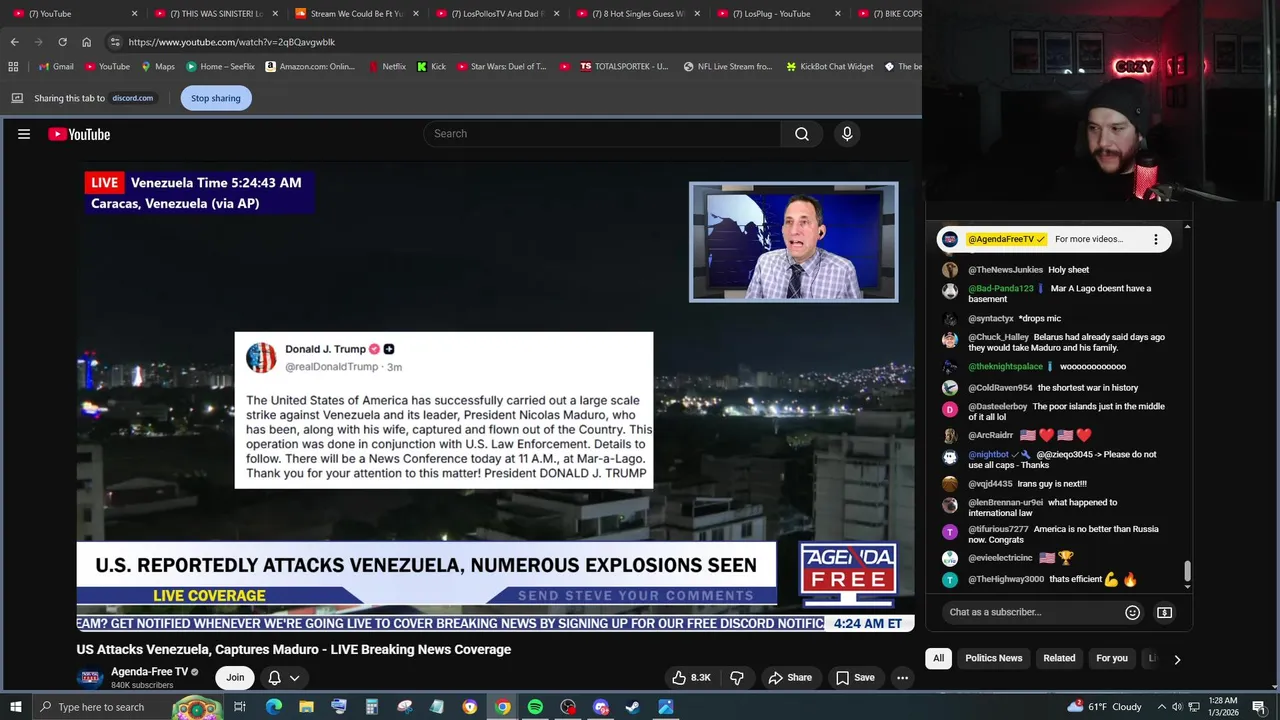Screen dimensions: 1280x720
Task: Open the Chrome taskbar icon
Action: click(502, 707)
